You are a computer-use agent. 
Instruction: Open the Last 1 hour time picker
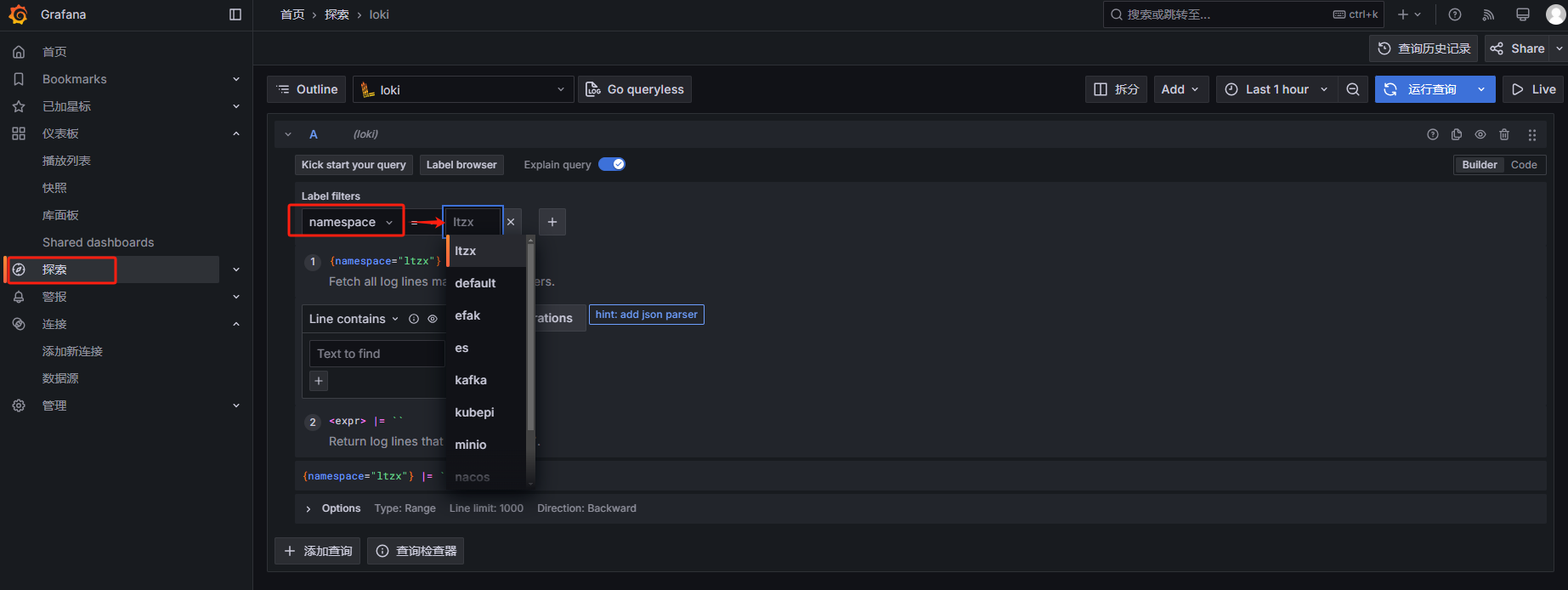pyautogui.click(x=1276, y=89)
